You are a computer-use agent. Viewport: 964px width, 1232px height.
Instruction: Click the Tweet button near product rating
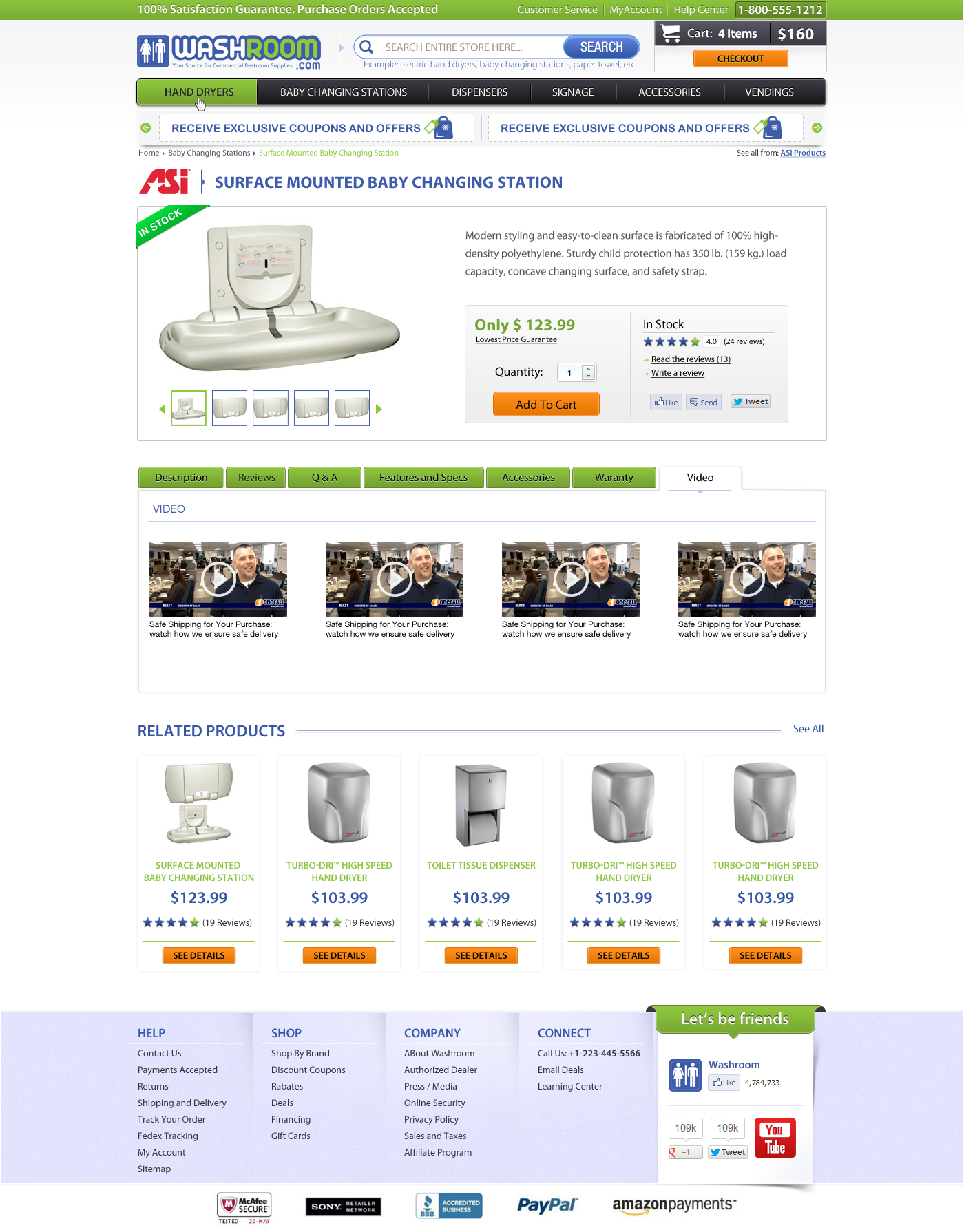(x=750, y=402)
